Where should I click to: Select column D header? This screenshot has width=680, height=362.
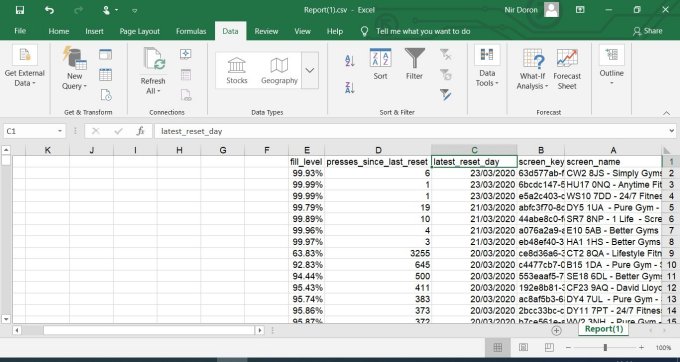(x=378, y=150)
